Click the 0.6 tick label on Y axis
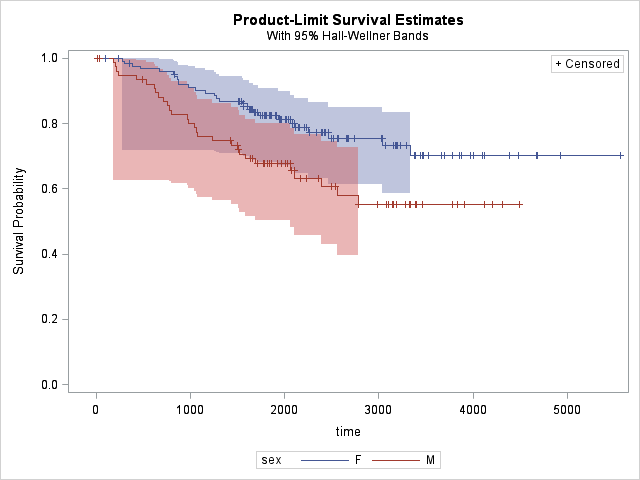The height and width of the screenshot is (480, 640). (x=48, y=189)
